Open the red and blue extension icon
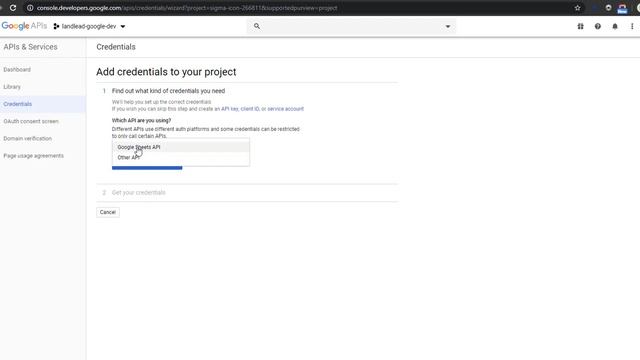 tap(622, 8)
